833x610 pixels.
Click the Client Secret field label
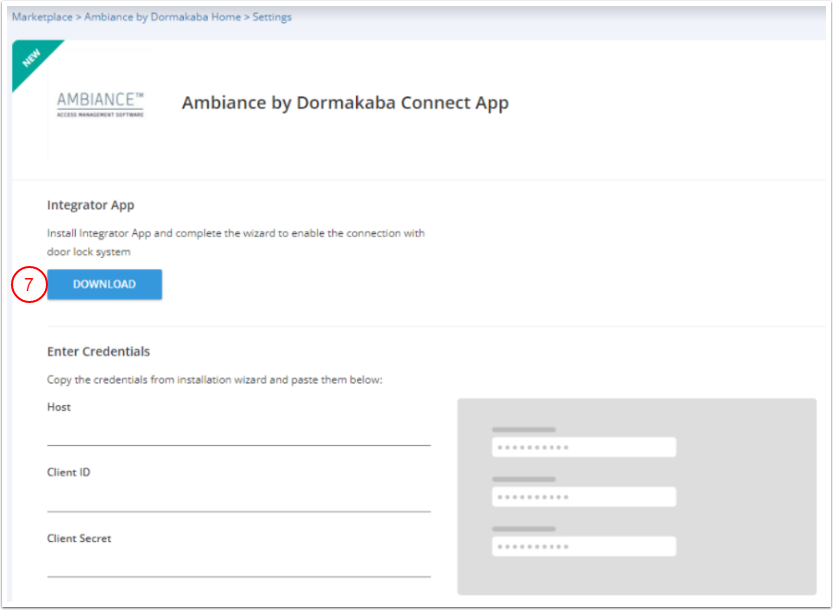[x=79, y=538]
